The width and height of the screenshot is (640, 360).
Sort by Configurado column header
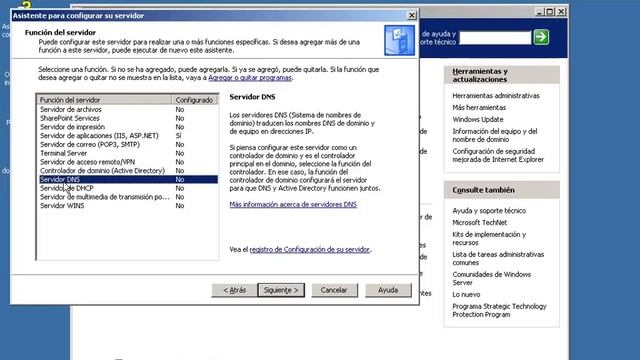(x=195, y=100)
